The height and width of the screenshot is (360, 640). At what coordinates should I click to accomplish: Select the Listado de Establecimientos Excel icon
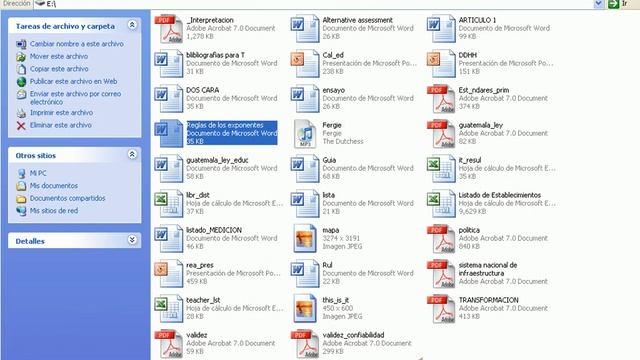coord(441,204)
